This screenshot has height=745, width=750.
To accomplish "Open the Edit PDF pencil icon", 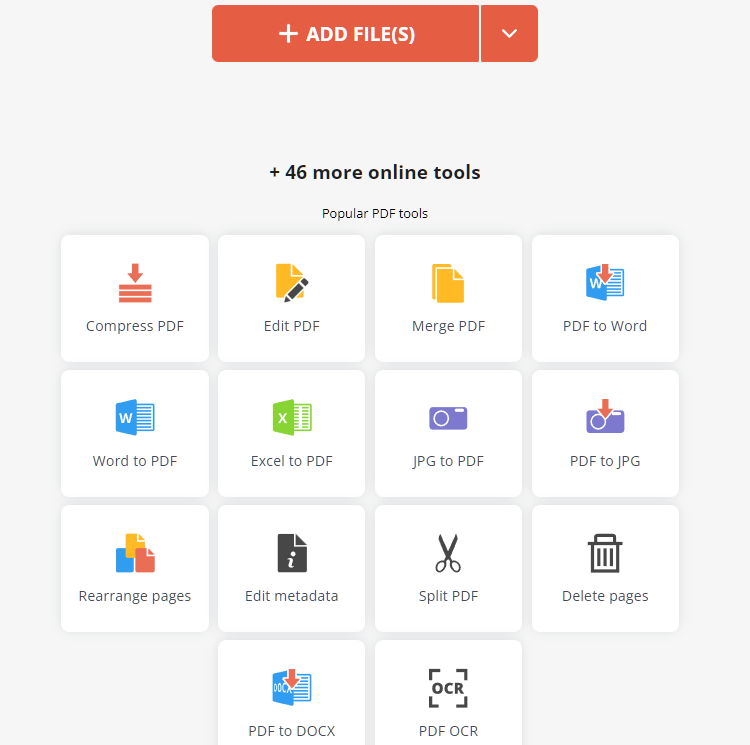I will coord(292,283).
